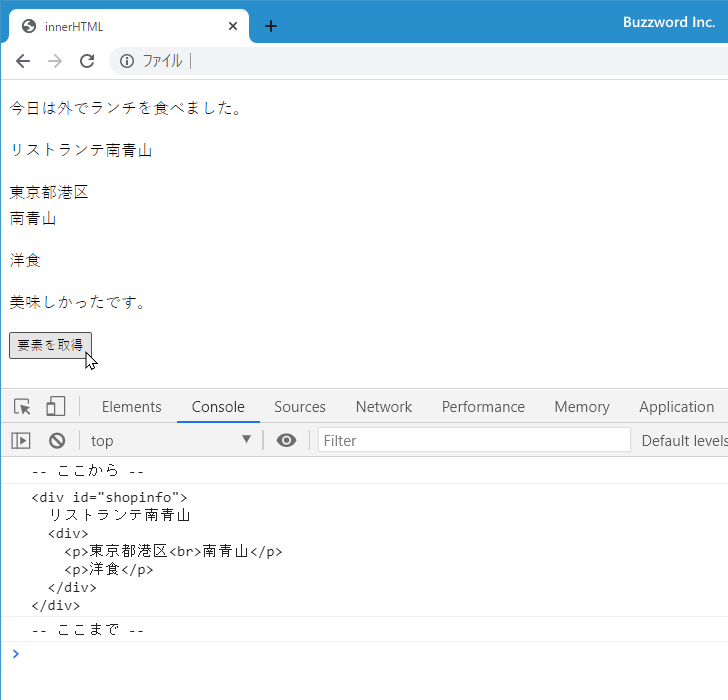Click the site info circle icon
The height and width of the screenshot is (700, 728).
127,61
